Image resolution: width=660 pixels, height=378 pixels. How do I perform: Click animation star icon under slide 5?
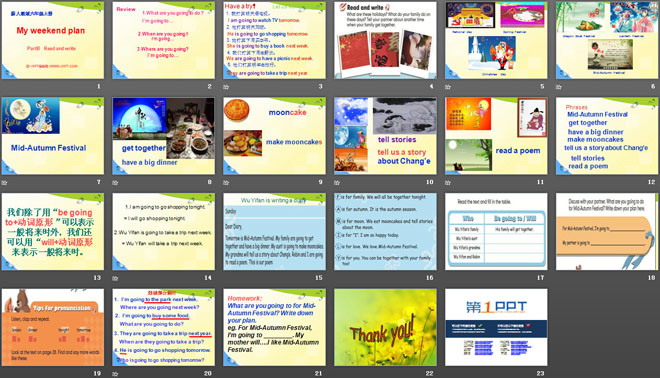[448, 87]
